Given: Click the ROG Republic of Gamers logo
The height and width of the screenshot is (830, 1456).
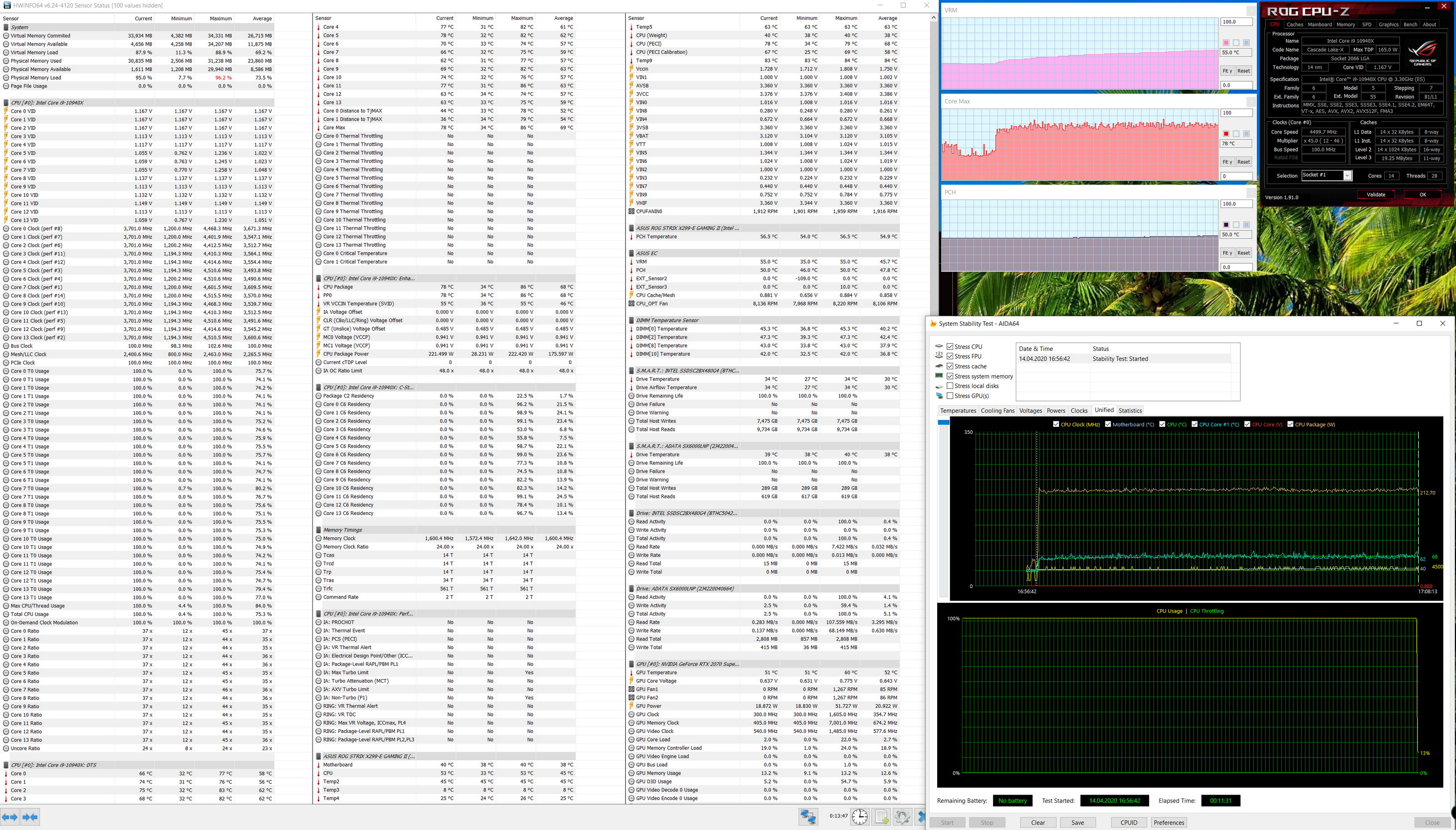Looking at the screenshot, I should [x=1423, y=52].
